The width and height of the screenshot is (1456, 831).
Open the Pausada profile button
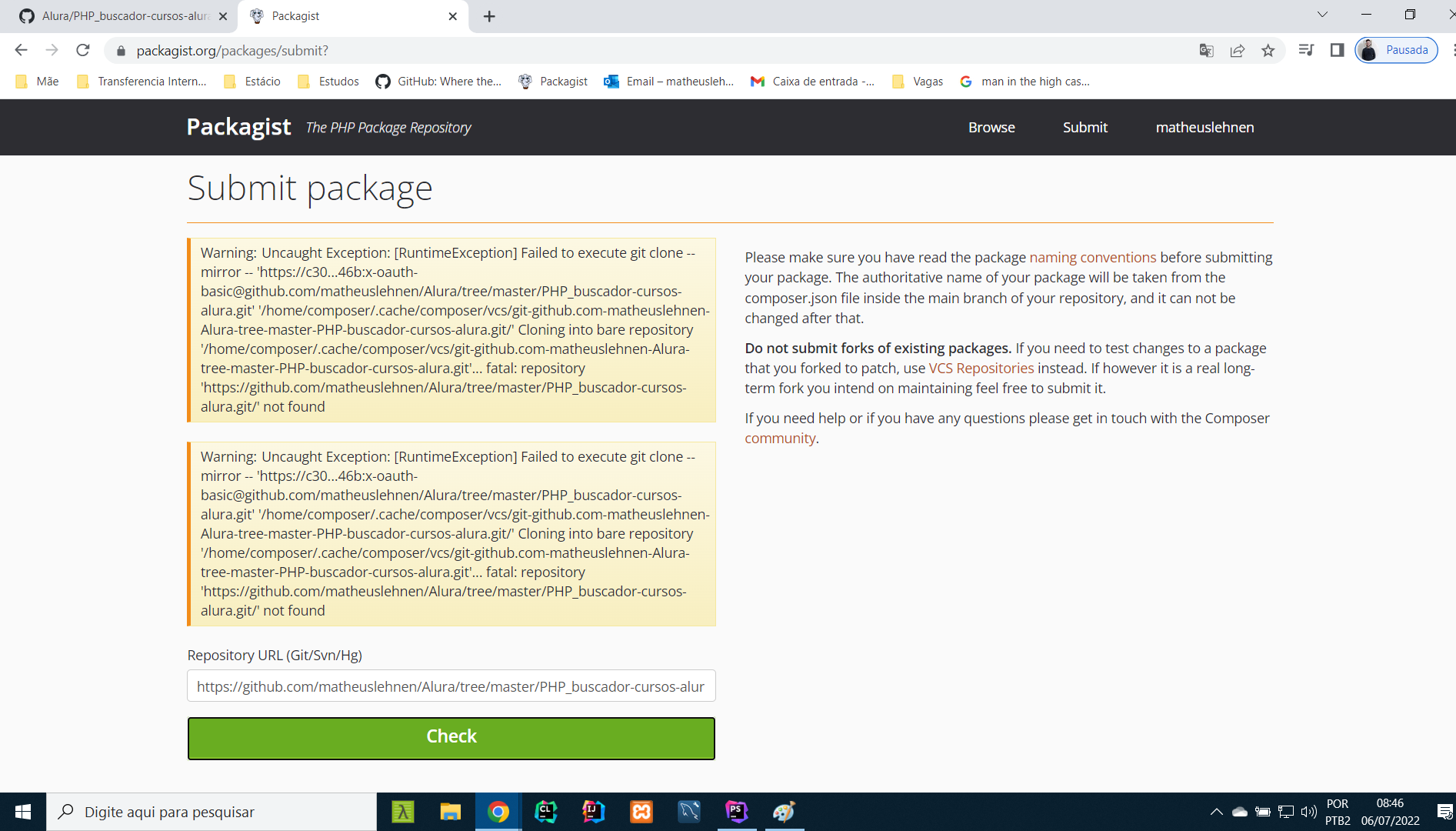1396,50
